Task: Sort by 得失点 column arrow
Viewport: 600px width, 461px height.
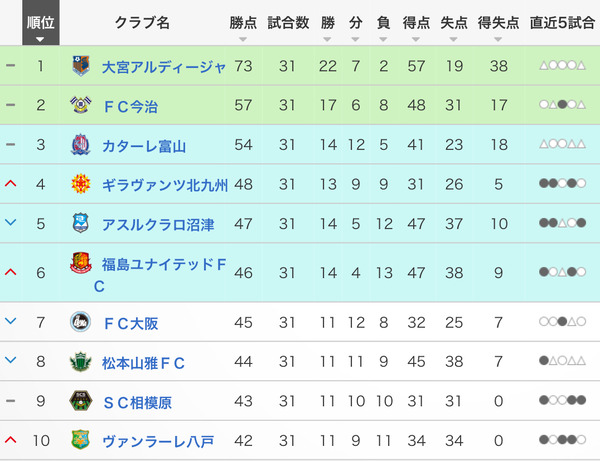Action: [x=498, y=39]
